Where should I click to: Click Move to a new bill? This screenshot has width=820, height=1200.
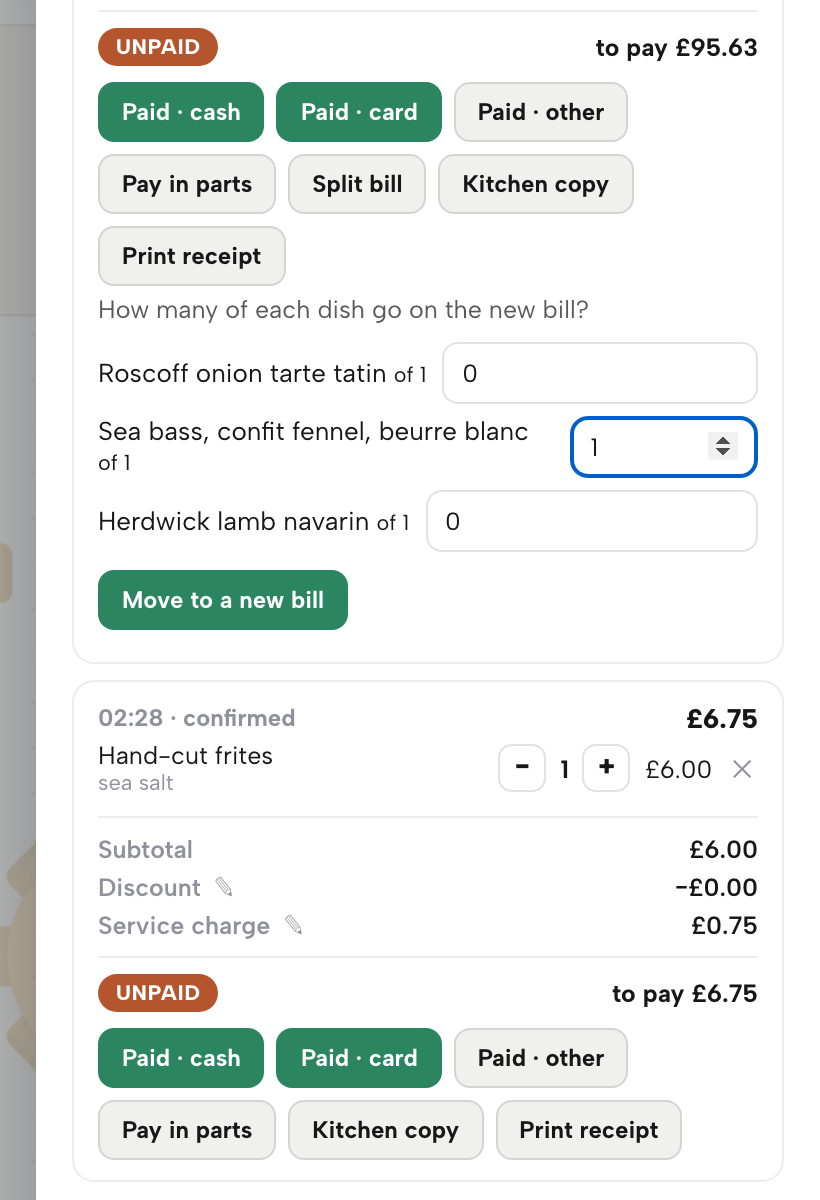click(223, 600)
